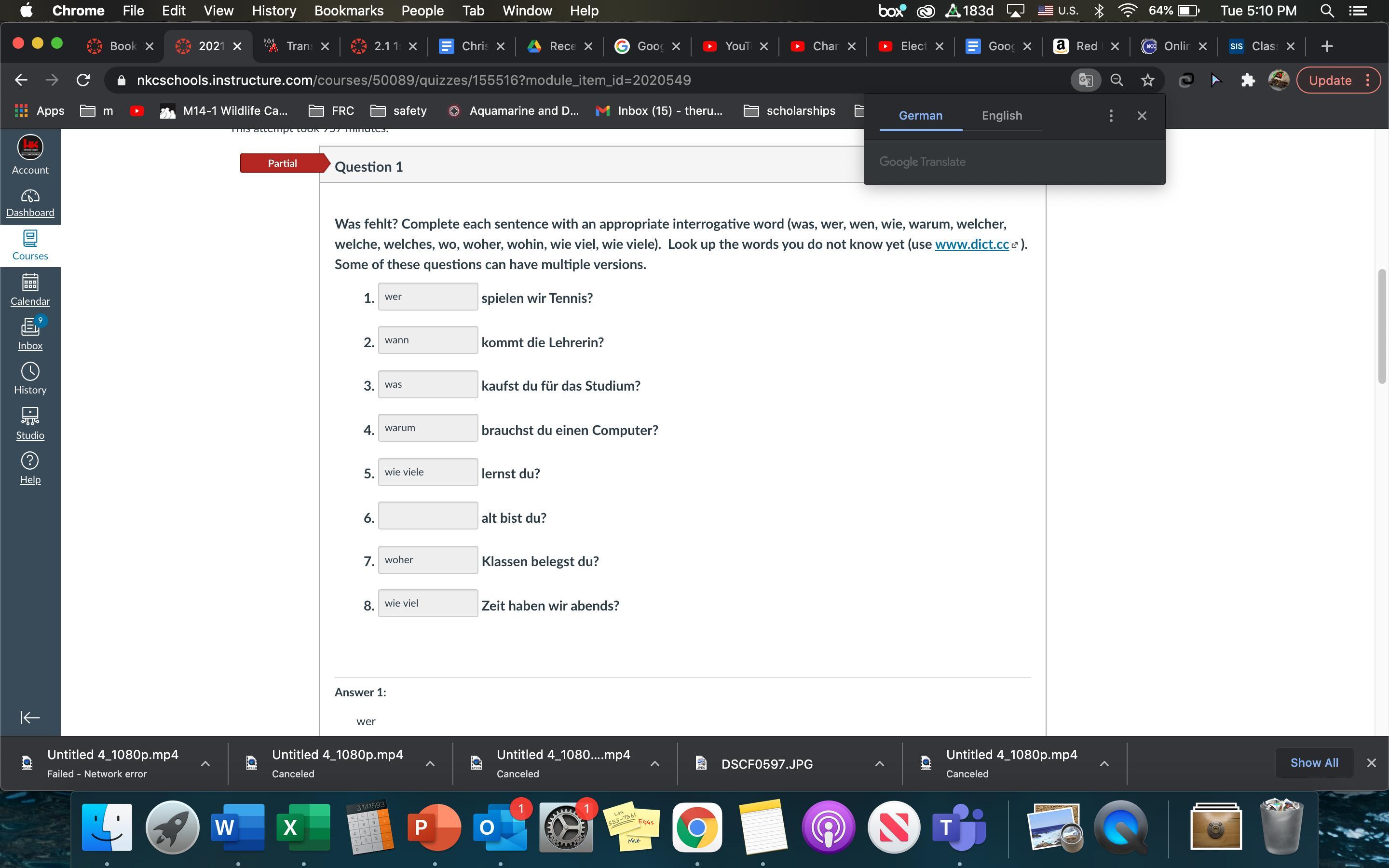Click the Chrome Update button
Screen dimensions: 1389x868
tap(1330, 81)
